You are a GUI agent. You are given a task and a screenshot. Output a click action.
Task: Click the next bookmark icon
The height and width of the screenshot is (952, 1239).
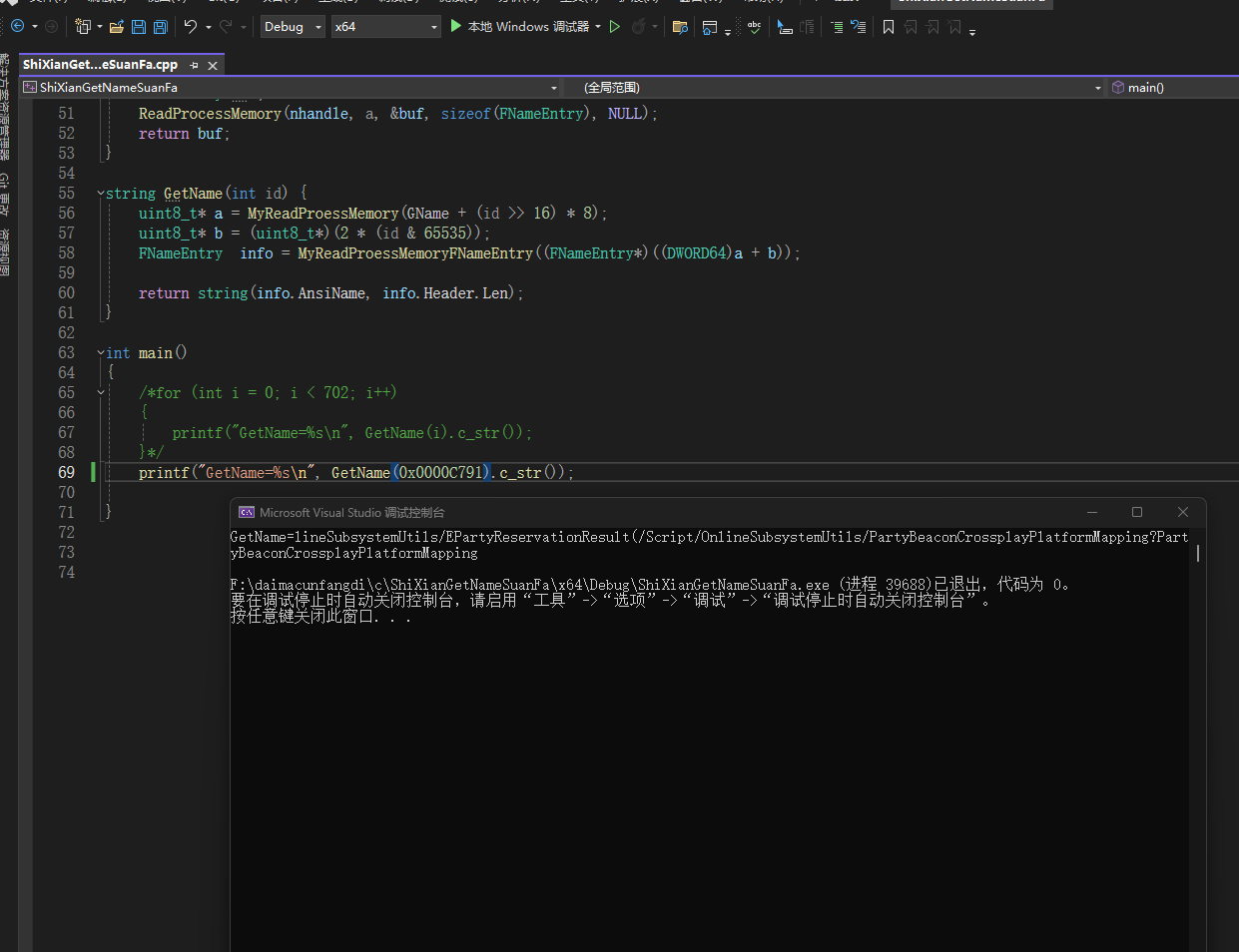tap(931, 27)
